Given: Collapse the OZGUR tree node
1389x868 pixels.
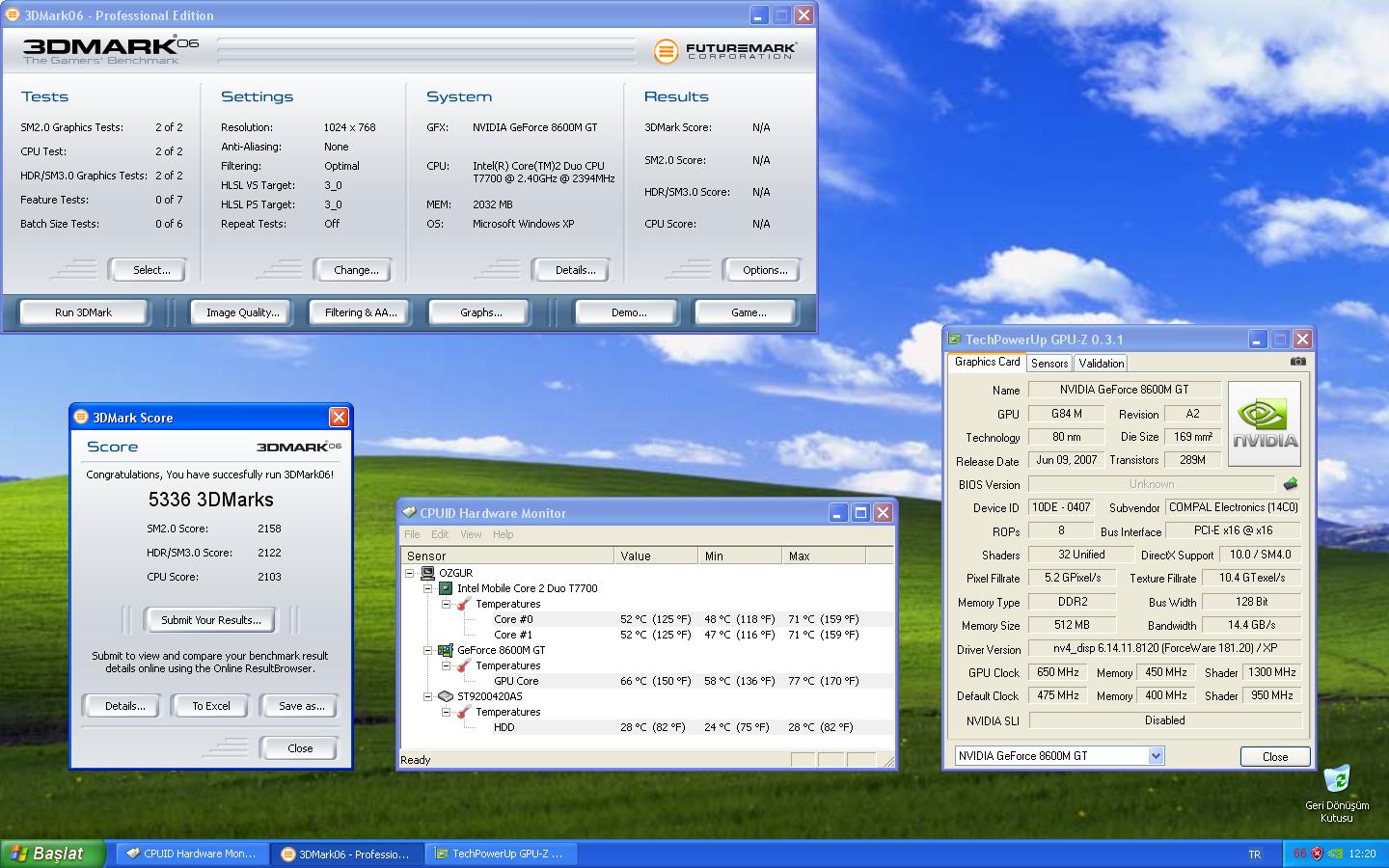Looking at the screenshot, I should coord(410,573).
